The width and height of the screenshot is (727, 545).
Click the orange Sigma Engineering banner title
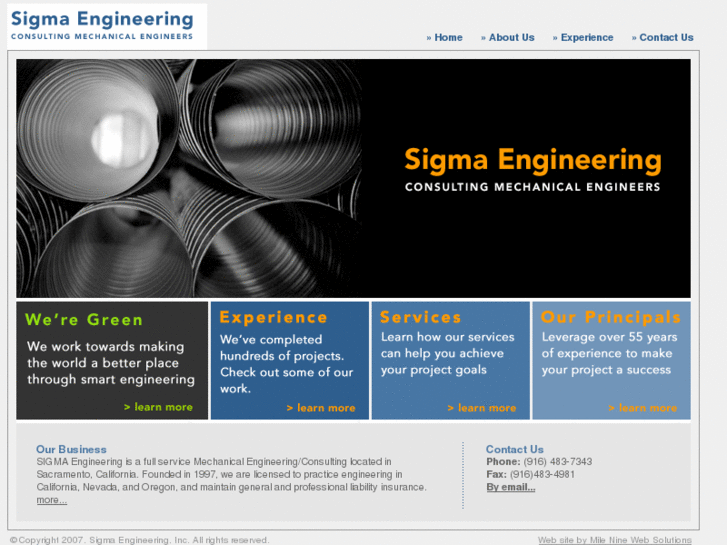click(x=533, y=160)
